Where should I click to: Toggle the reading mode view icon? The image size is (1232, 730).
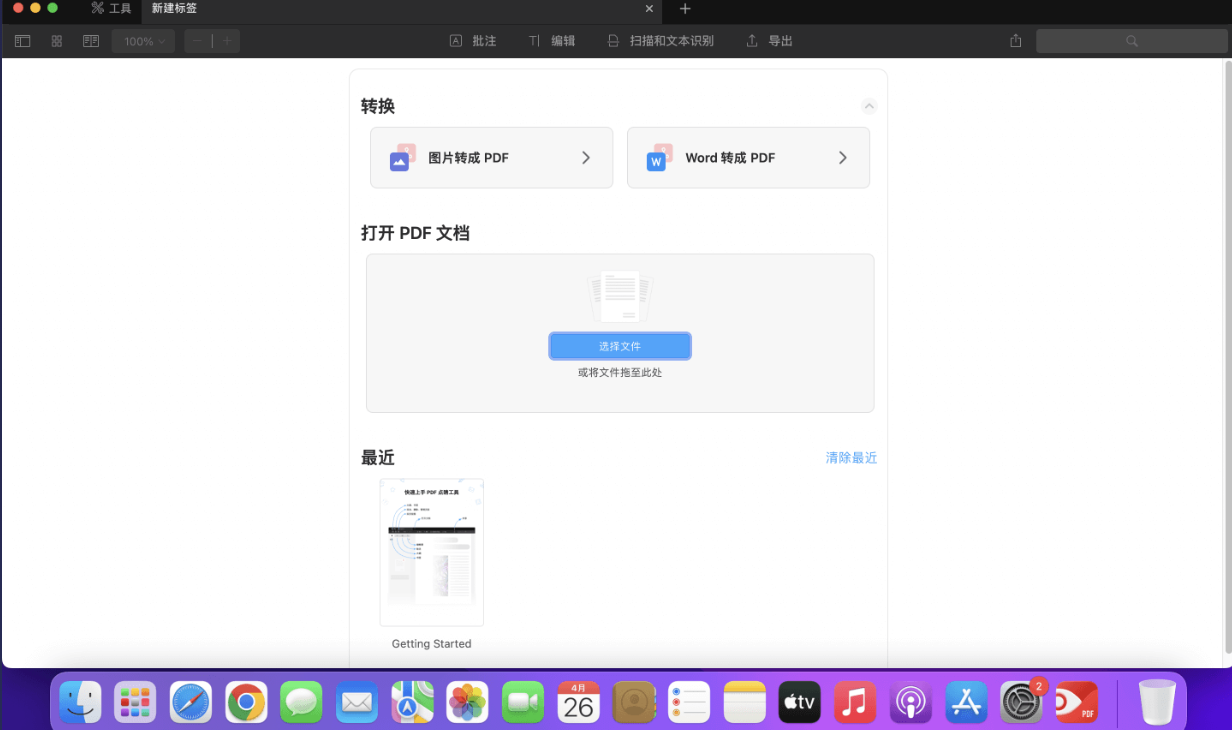[91, 41]
